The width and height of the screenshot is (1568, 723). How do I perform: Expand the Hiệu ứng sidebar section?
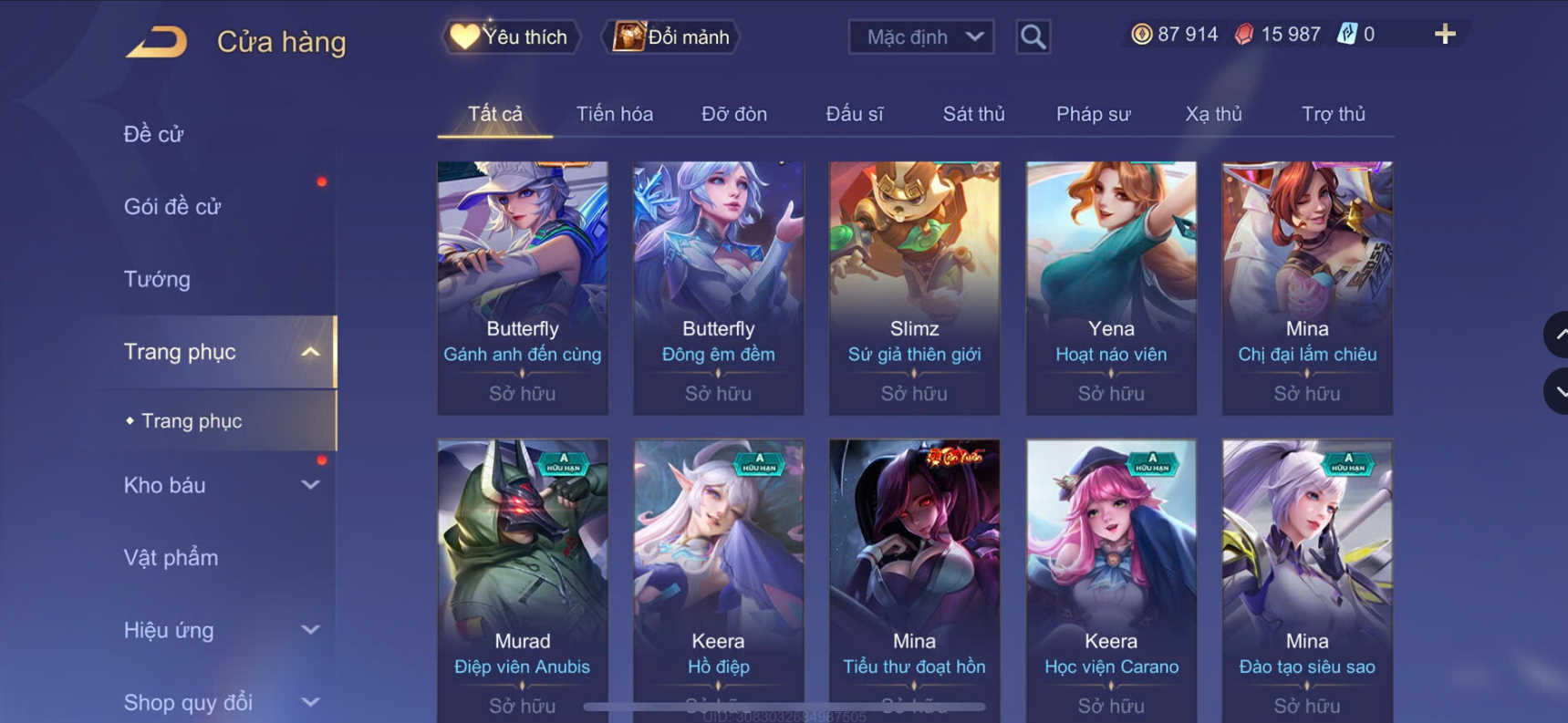(310, 630)
